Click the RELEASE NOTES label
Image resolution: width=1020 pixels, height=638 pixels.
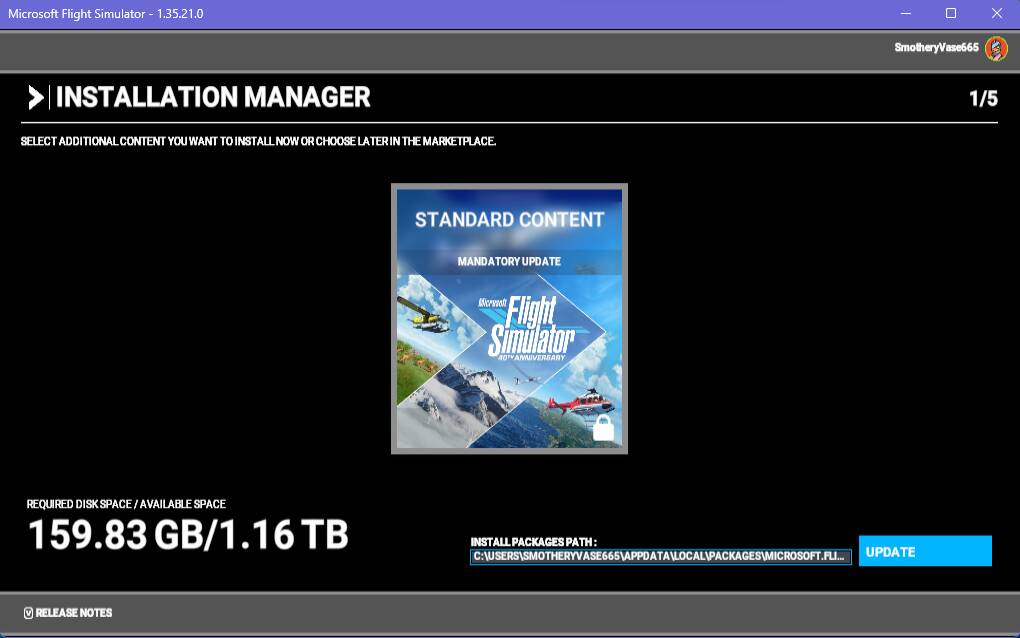(73, 613)
